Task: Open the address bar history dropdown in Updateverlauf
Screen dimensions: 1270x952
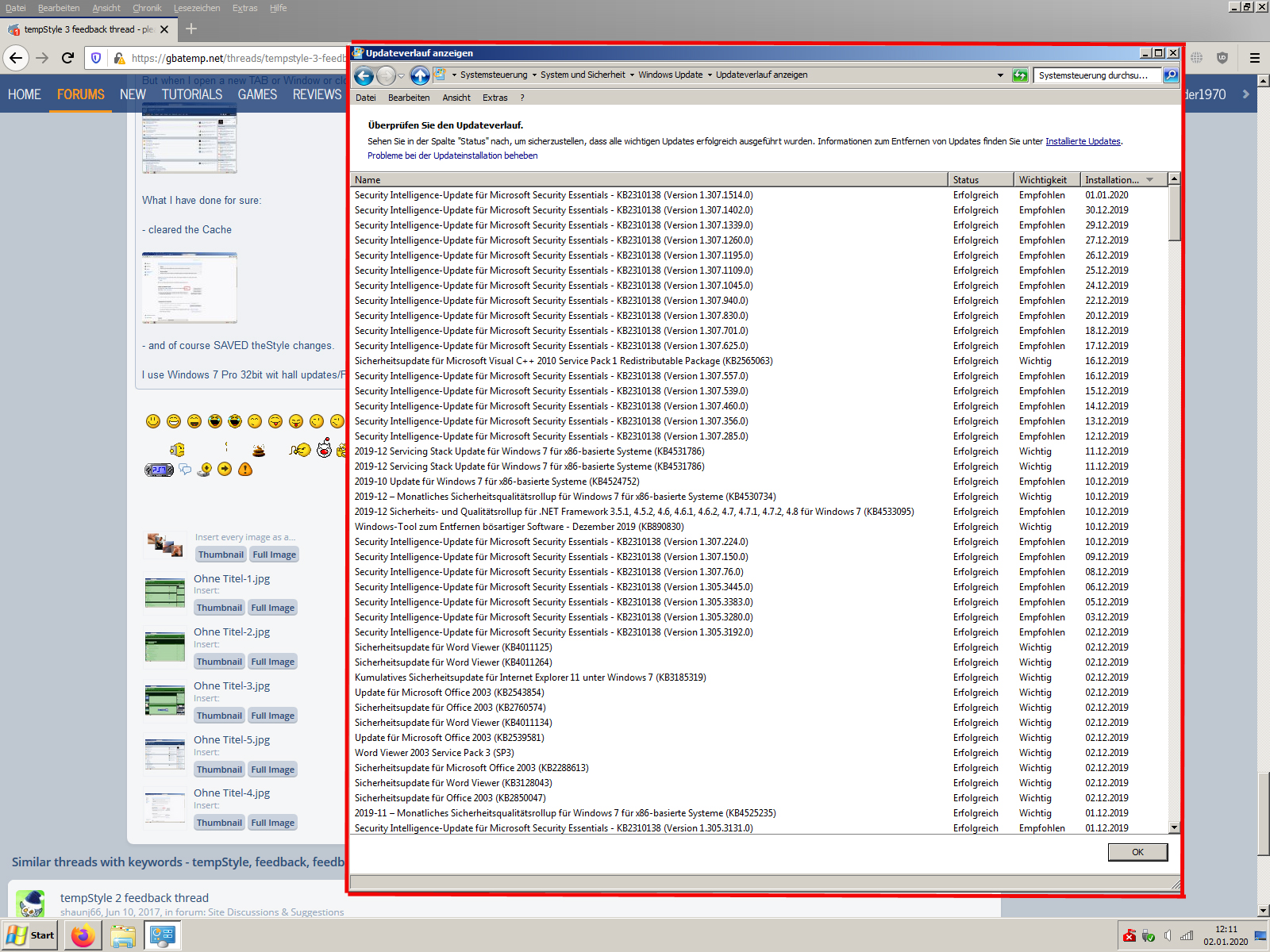Action: (1000, 75)
